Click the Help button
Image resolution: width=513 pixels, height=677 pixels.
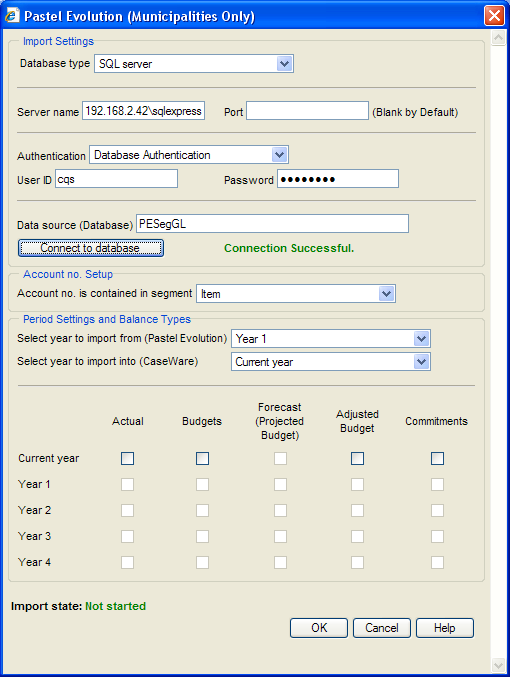tap(445, 628)
